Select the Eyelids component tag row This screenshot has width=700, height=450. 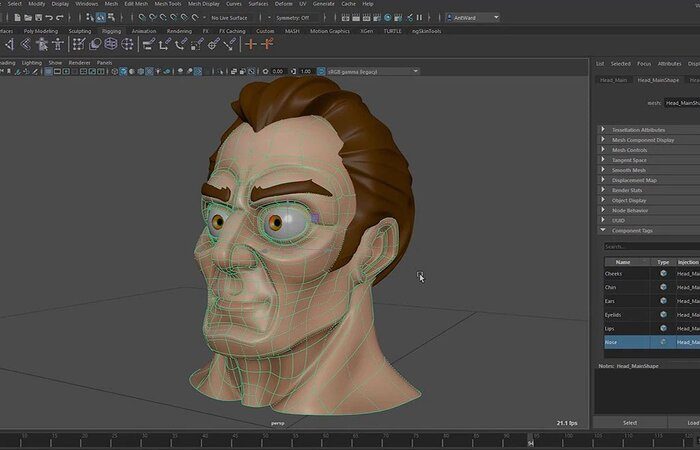[x=652, y=315]
